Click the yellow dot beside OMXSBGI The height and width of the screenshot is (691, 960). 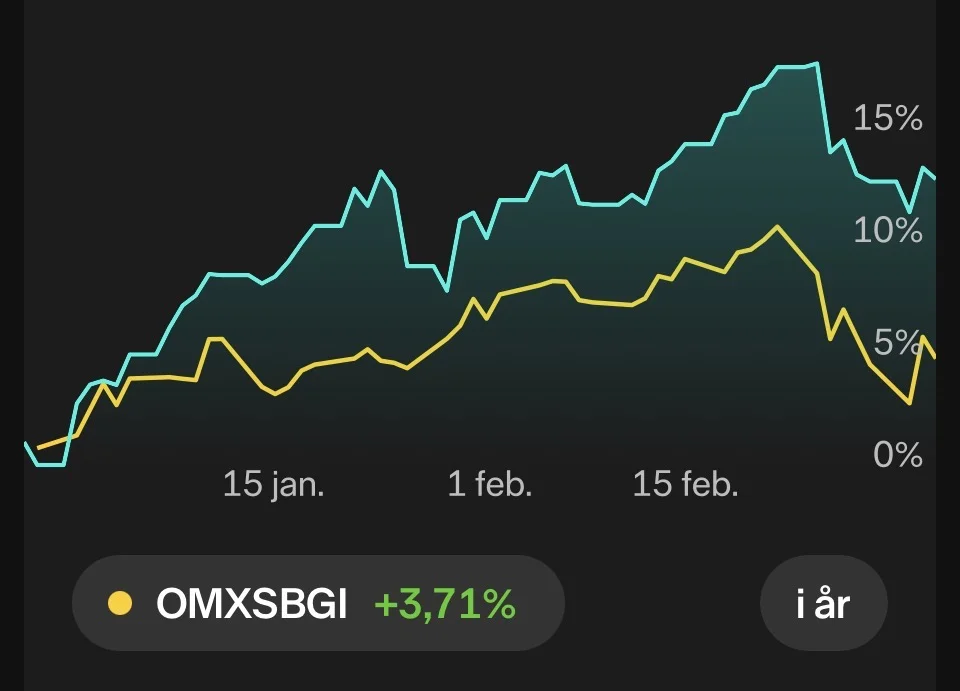click(x=120, y=604)
